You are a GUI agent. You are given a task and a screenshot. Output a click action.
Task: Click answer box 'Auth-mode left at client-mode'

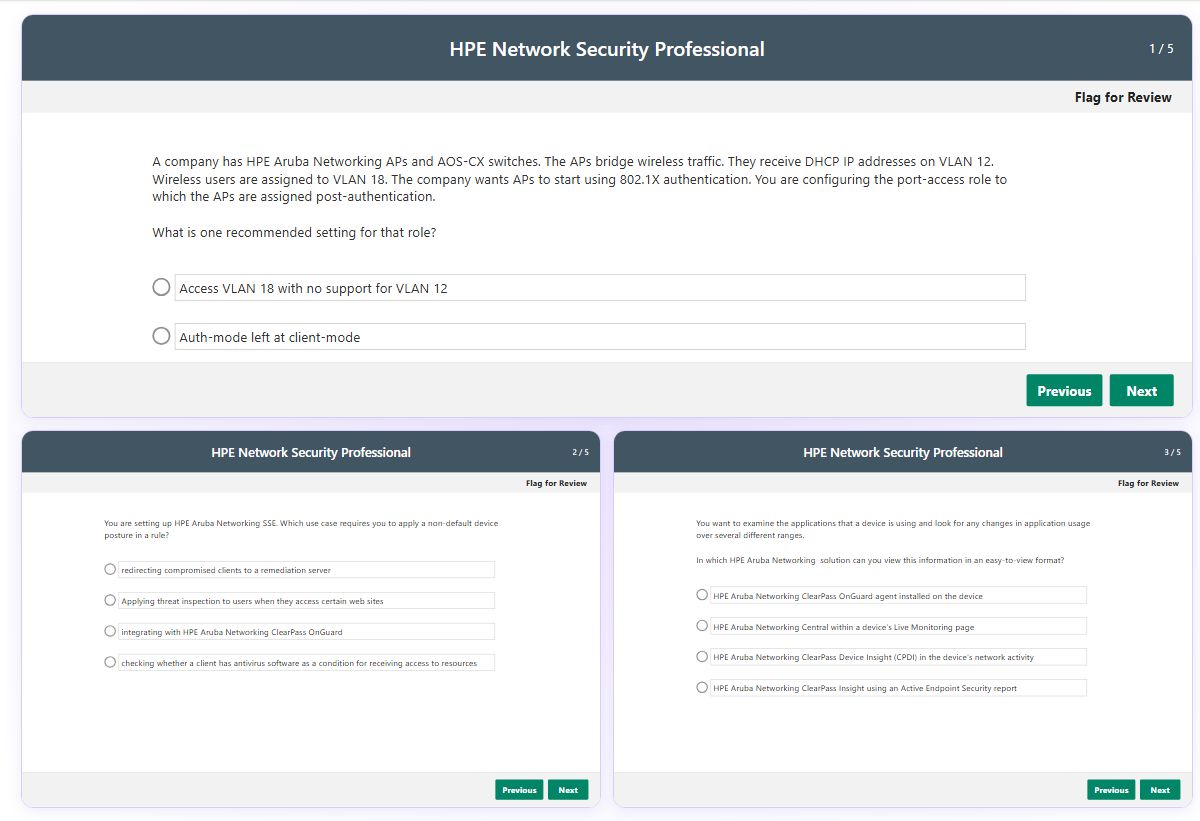coord(600,337)
